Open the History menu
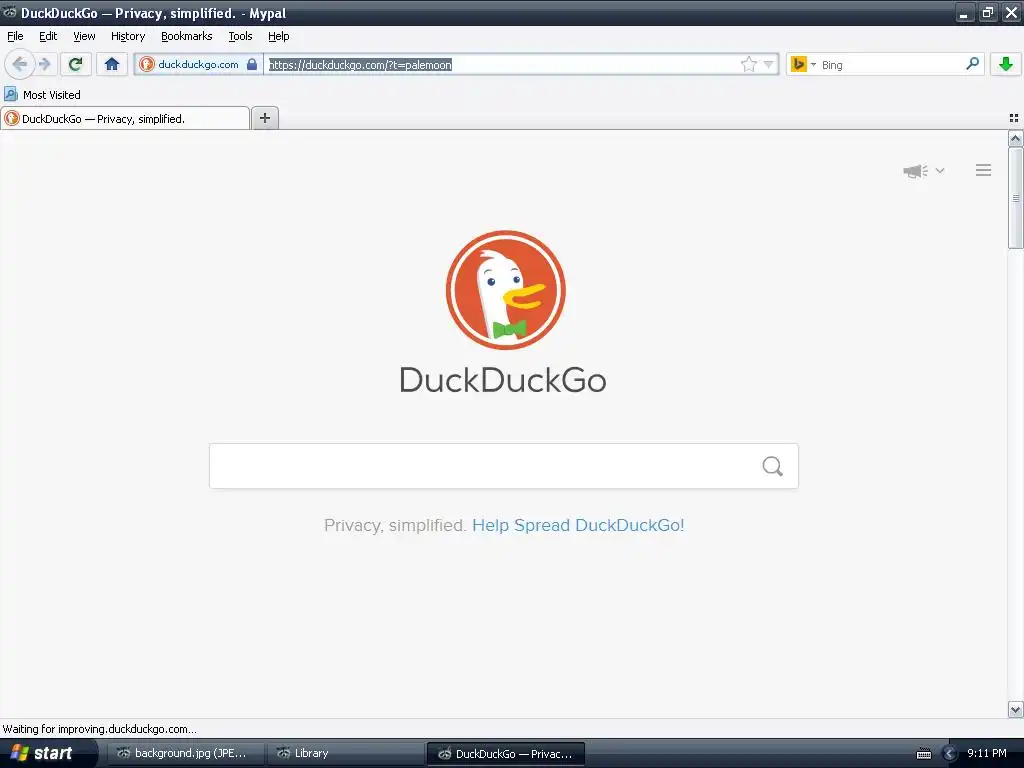The image size is (1024, 768). 128,36
